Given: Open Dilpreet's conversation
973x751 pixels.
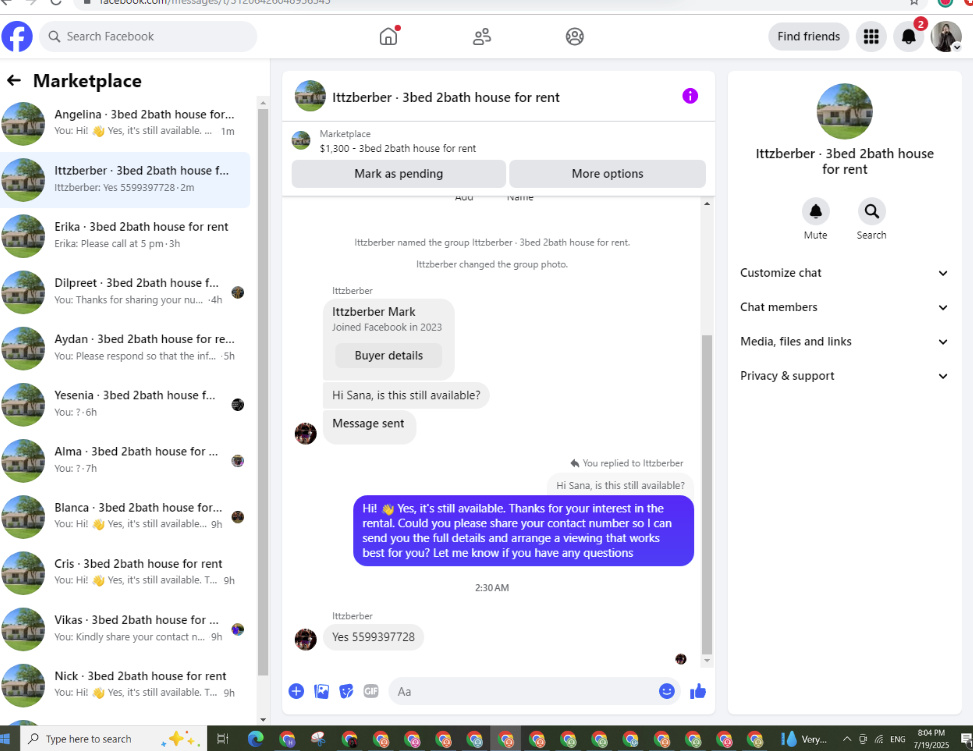Looking at the screenshot, I should click(125, 292).
